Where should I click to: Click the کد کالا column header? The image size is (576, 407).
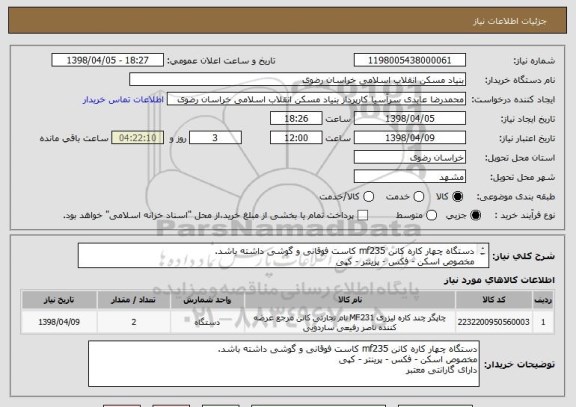coord(494,300)
